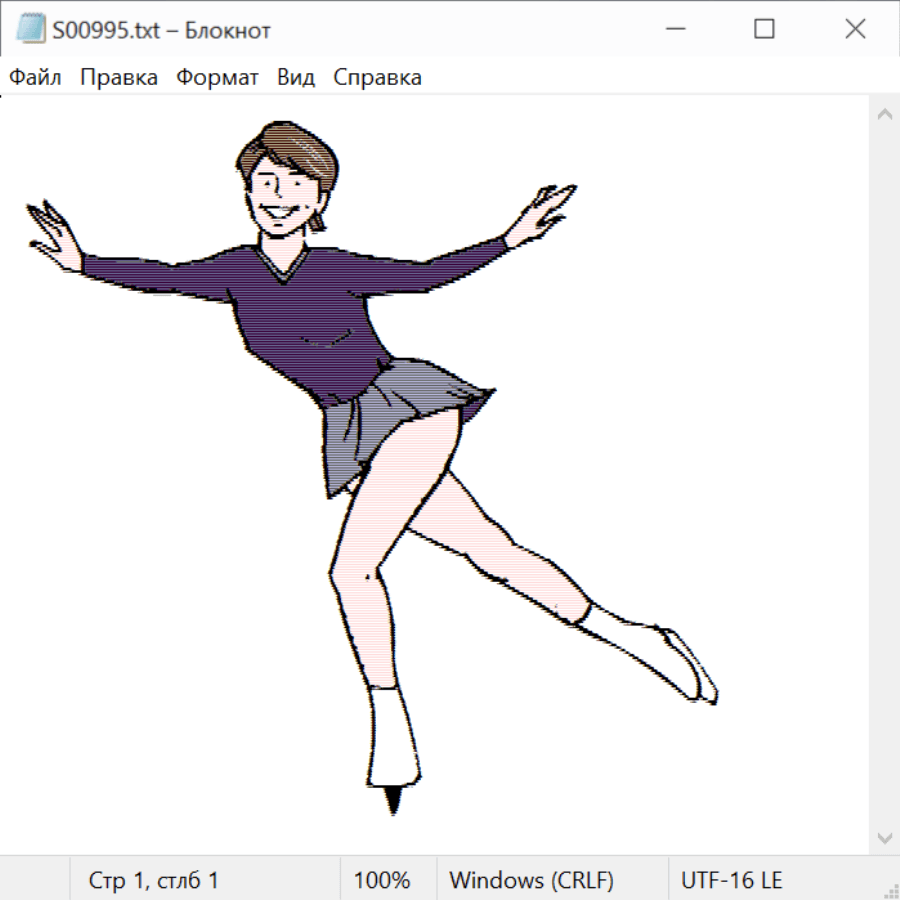Click the 100% zoom level in status bar
Viewport: 900px width, 900px height.
point(382,881)
